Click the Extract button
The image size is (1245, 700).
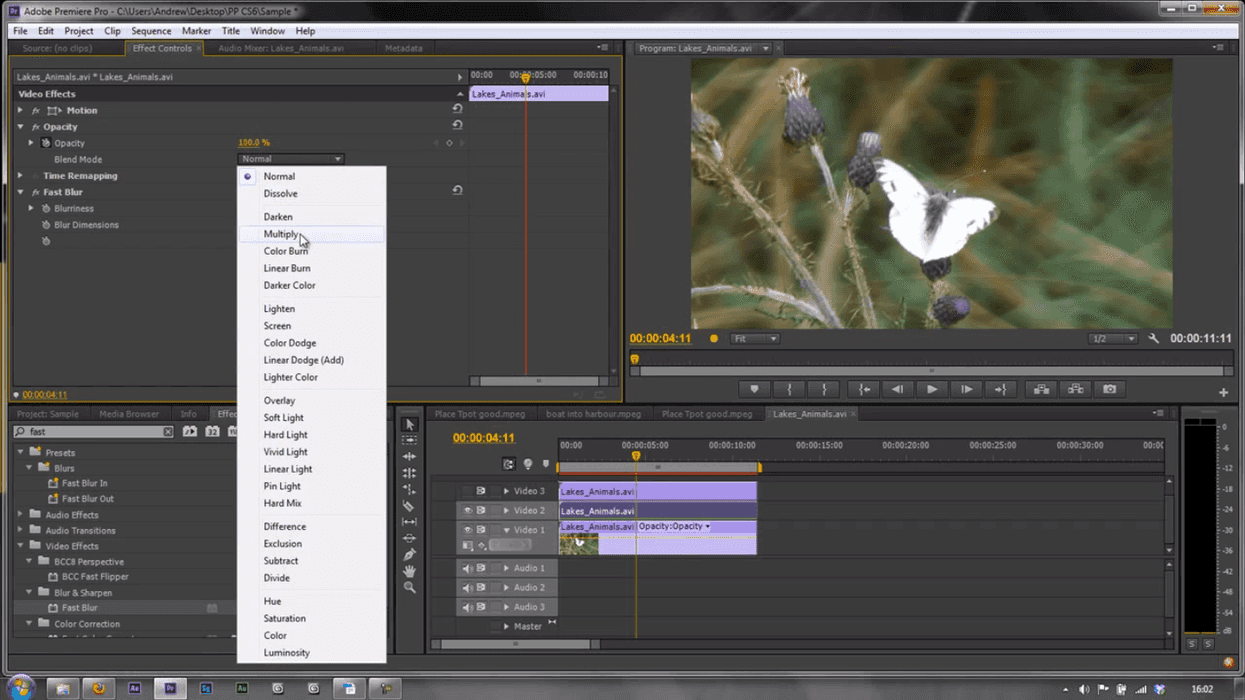coord(1075,389)
